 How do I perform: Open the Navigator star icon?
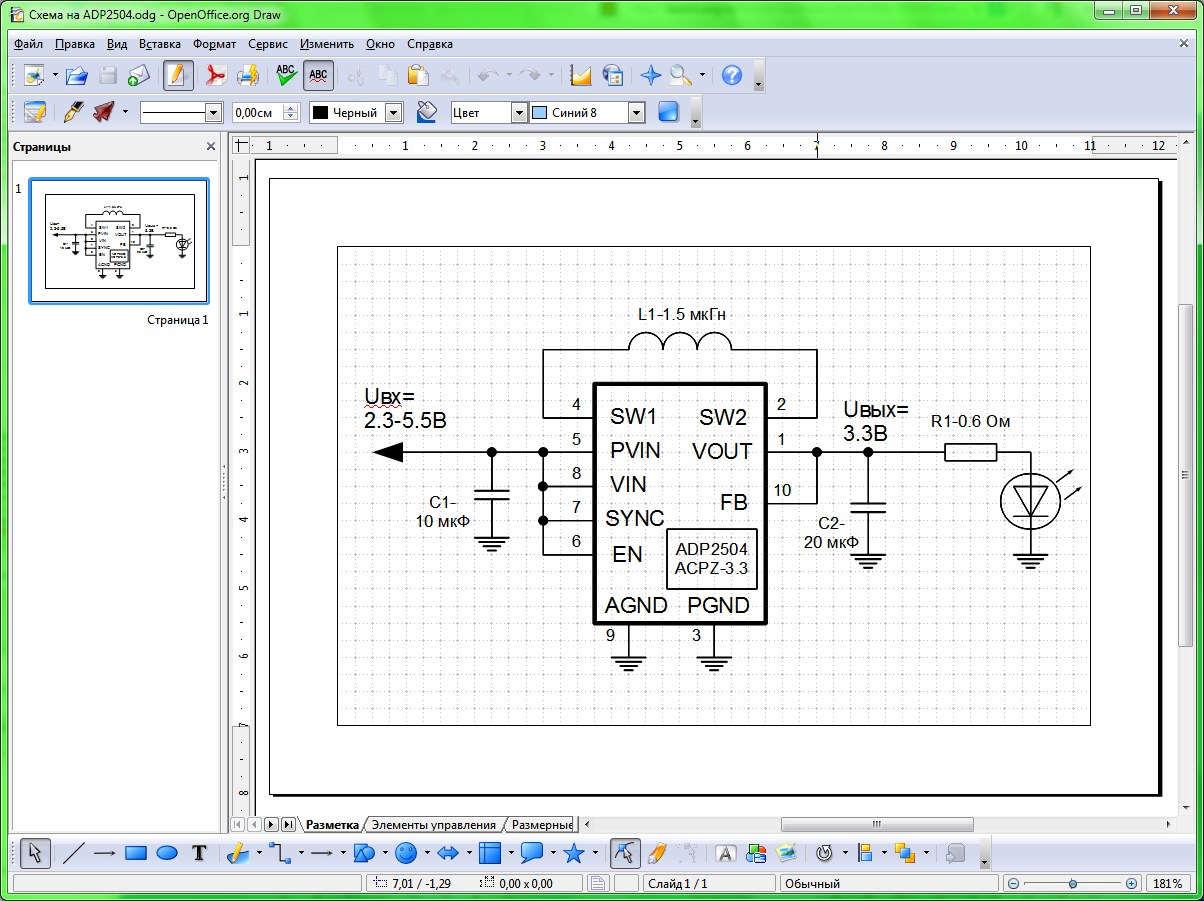[651, 75]
